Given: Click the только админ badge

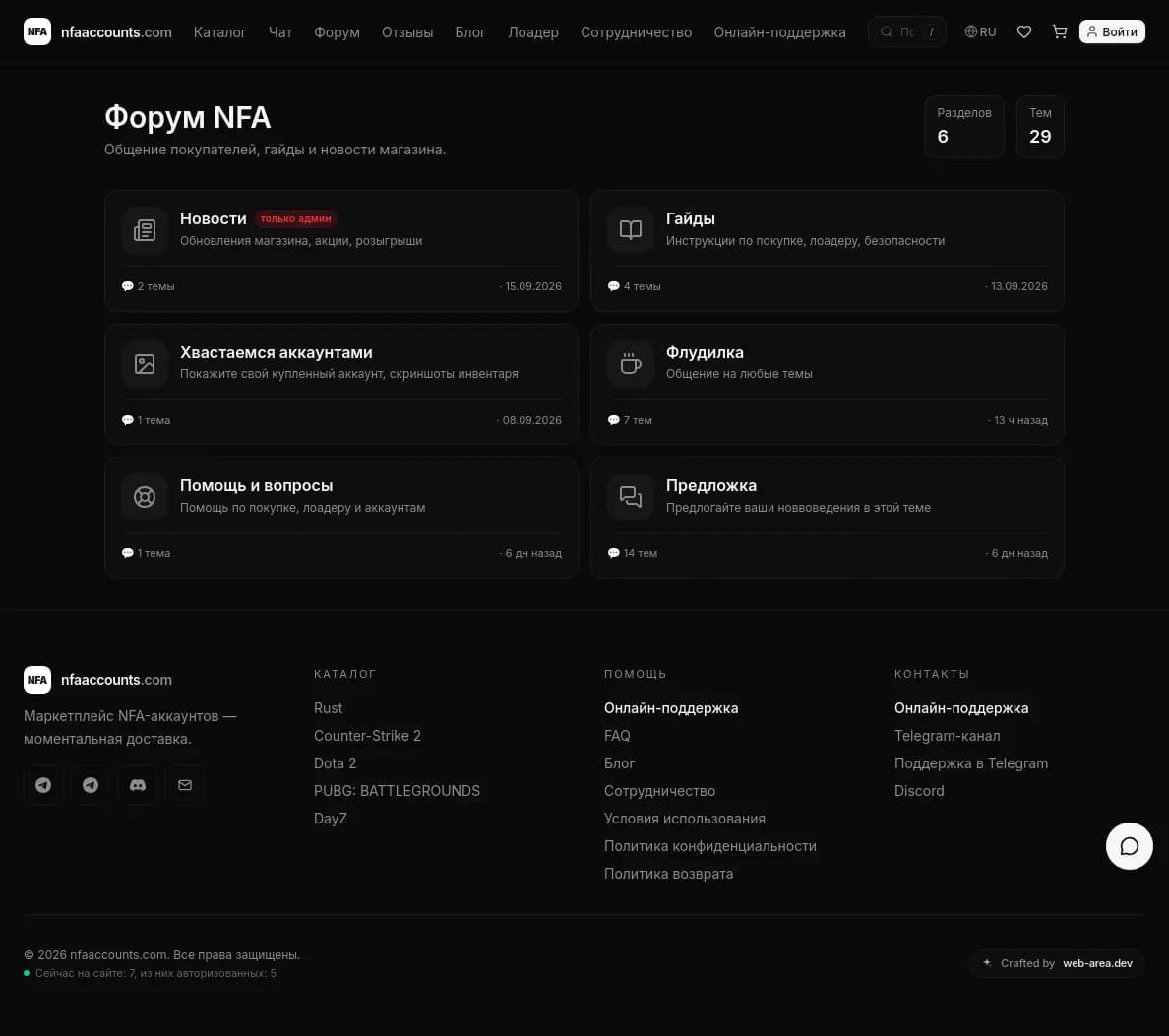Looking at the screenshot, I should [295, 218].
